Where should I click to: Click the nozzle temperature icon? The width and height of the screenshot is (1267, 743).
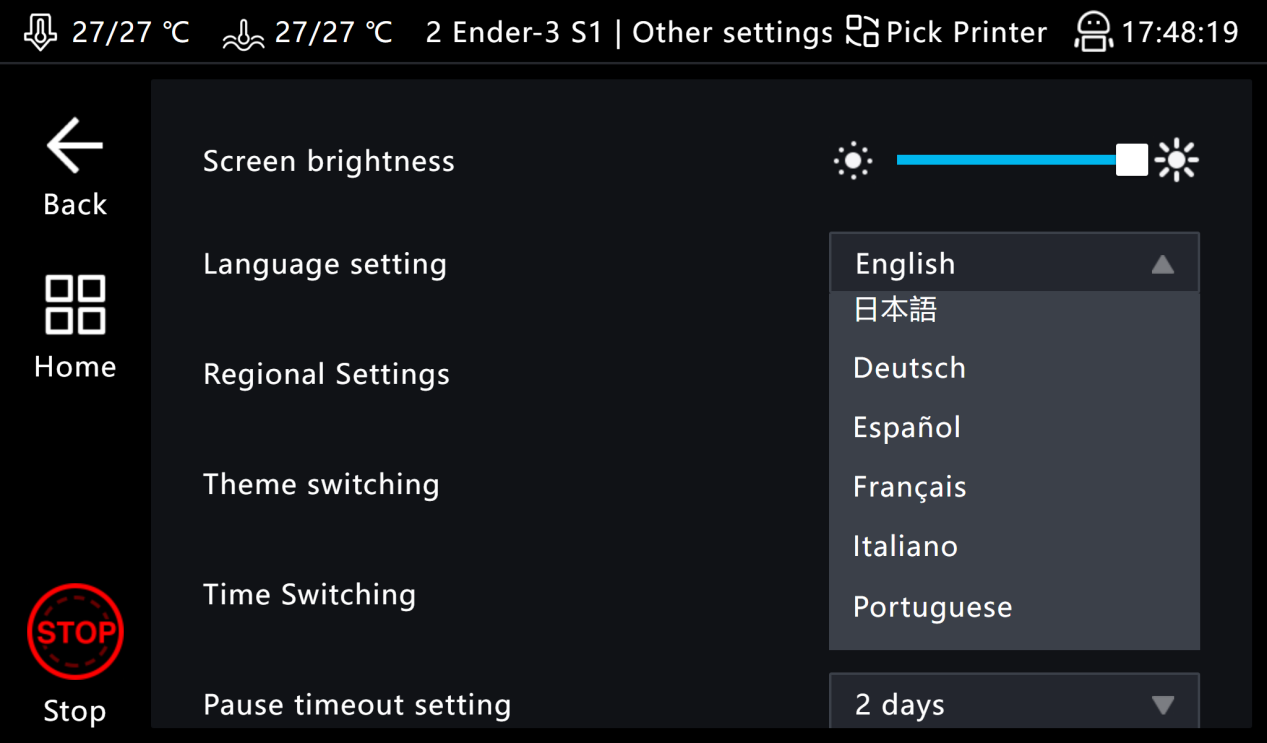[40, 32]
